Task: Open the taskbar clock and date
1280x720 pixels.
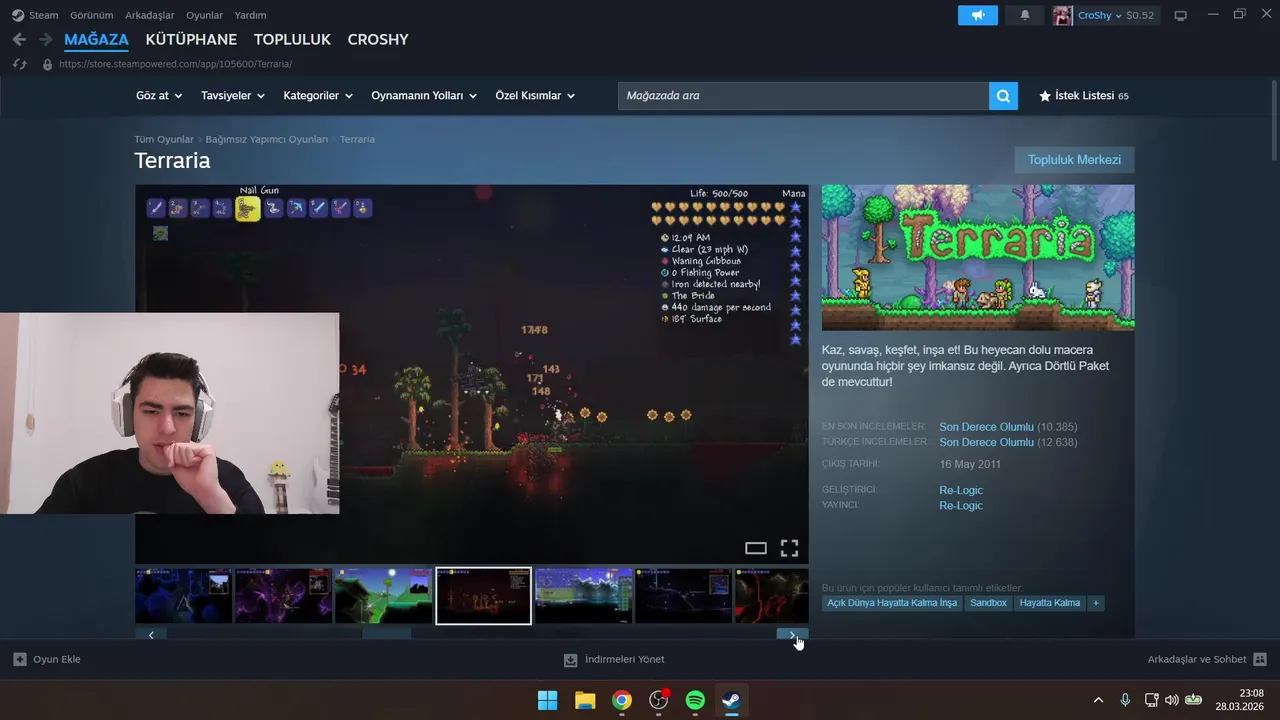Action: pyautogui.click(x=1239, y=700)
